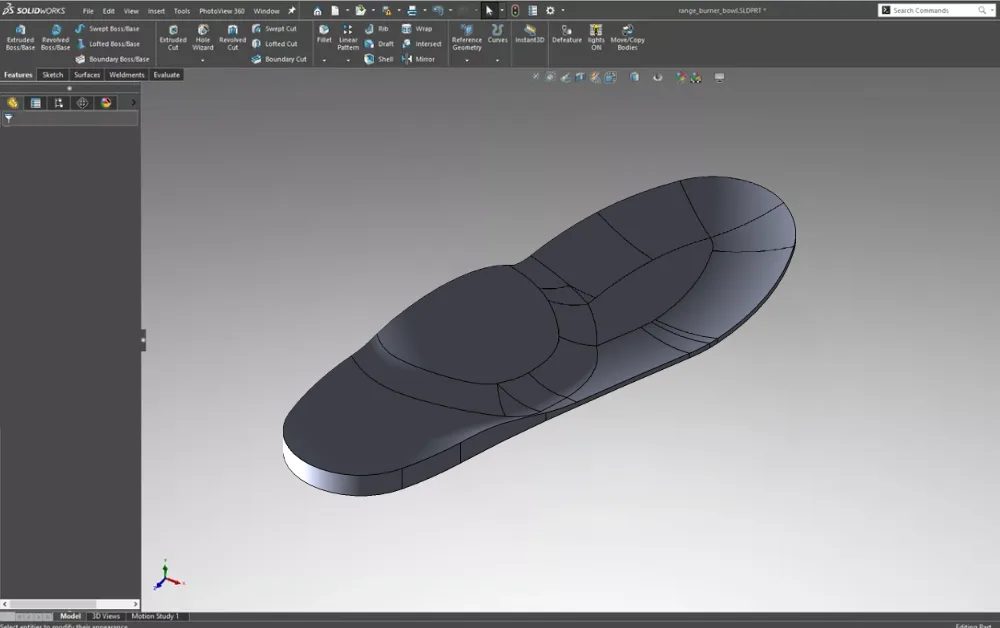The image size is (1000, 628).
Task: Select the Extruded Boss/Base tool
Action: tap(20, 37)
